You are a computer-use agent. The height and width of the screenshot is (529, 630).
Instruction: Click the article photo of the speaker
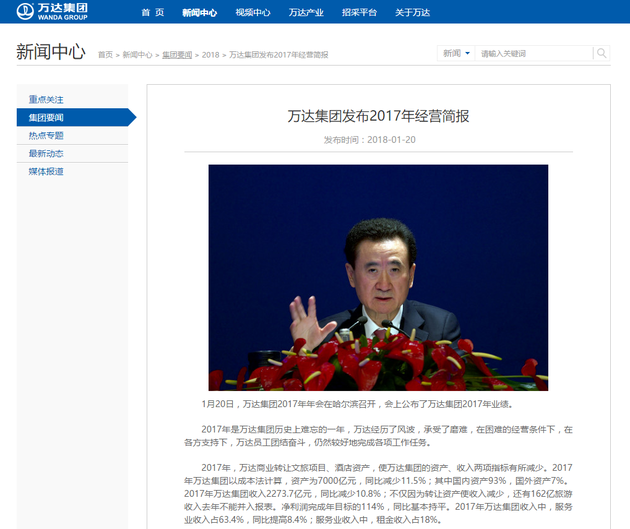[378, 278]
